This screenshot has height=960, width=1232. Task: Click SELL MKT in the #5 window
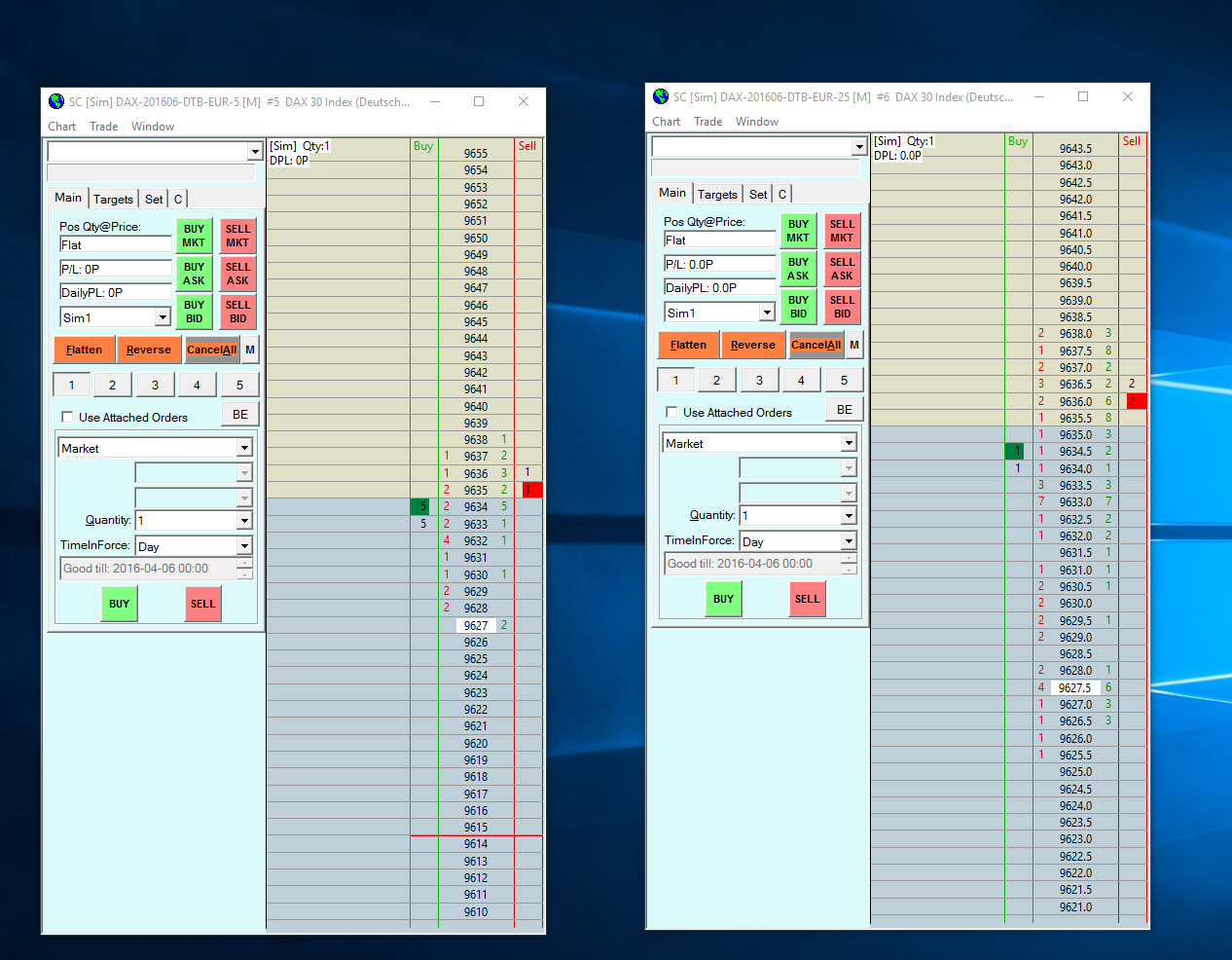coord(237,237)
